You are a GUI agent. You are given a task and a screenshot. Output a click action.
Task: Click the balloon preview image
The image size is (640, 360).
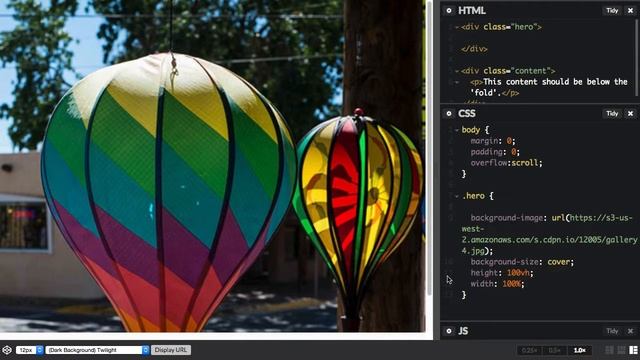(213, 165)
